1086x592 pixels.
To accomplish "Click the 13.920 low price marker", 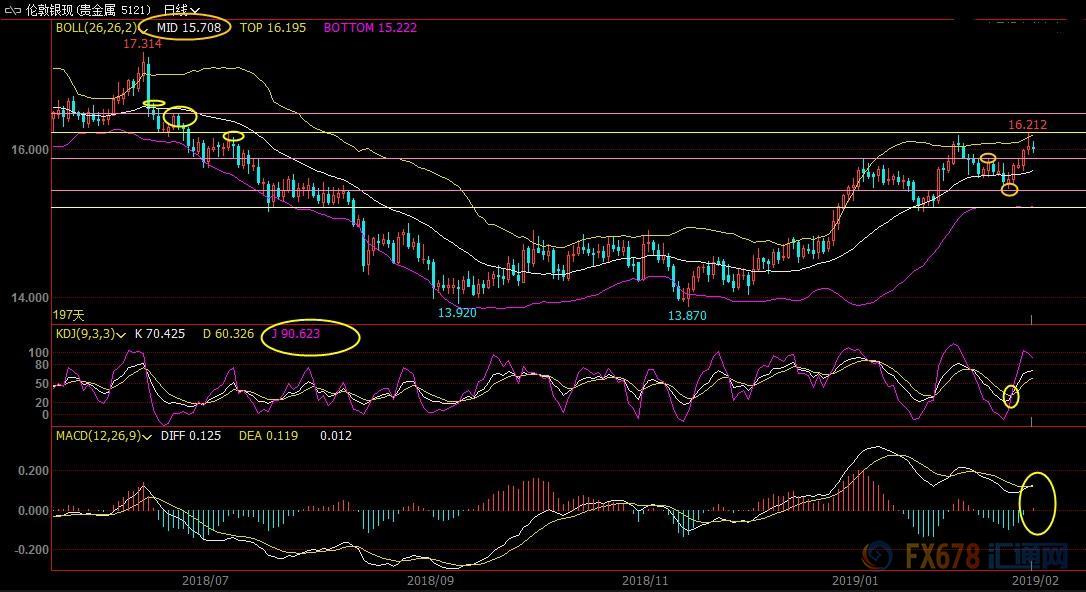I will point(455,312).
